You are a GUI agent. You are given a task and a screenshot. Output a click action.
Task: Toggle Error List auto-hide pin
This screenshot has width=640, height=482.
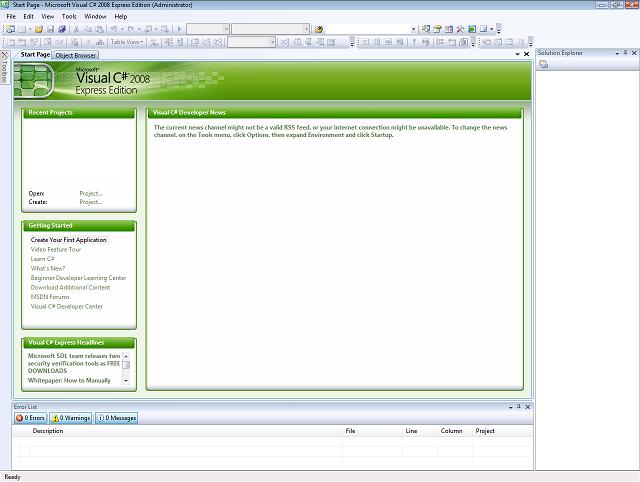point(519,407)
